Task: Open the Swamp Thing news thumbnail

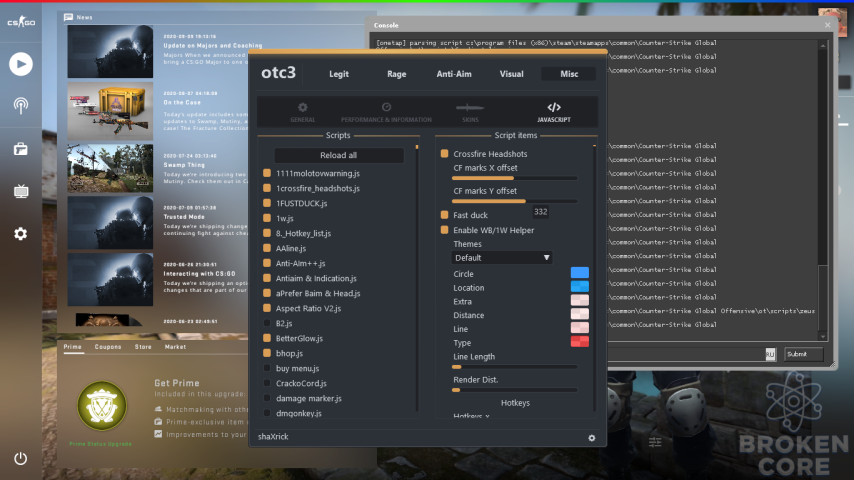Action: click(110, 168)
